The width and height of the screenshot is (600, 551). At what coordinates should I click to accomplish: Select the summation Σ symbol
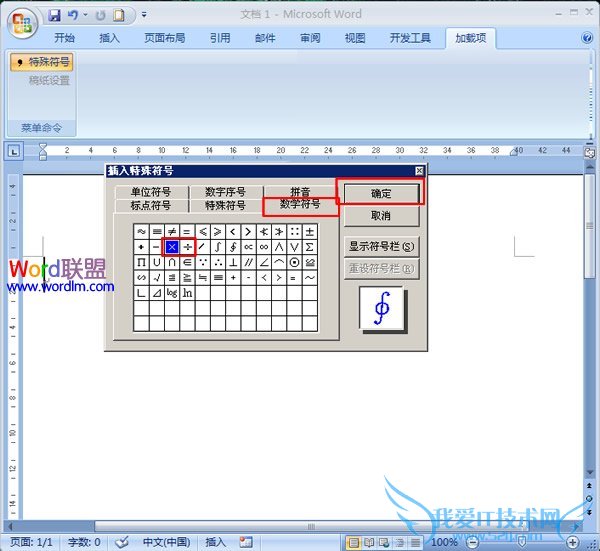click(310, 247)
